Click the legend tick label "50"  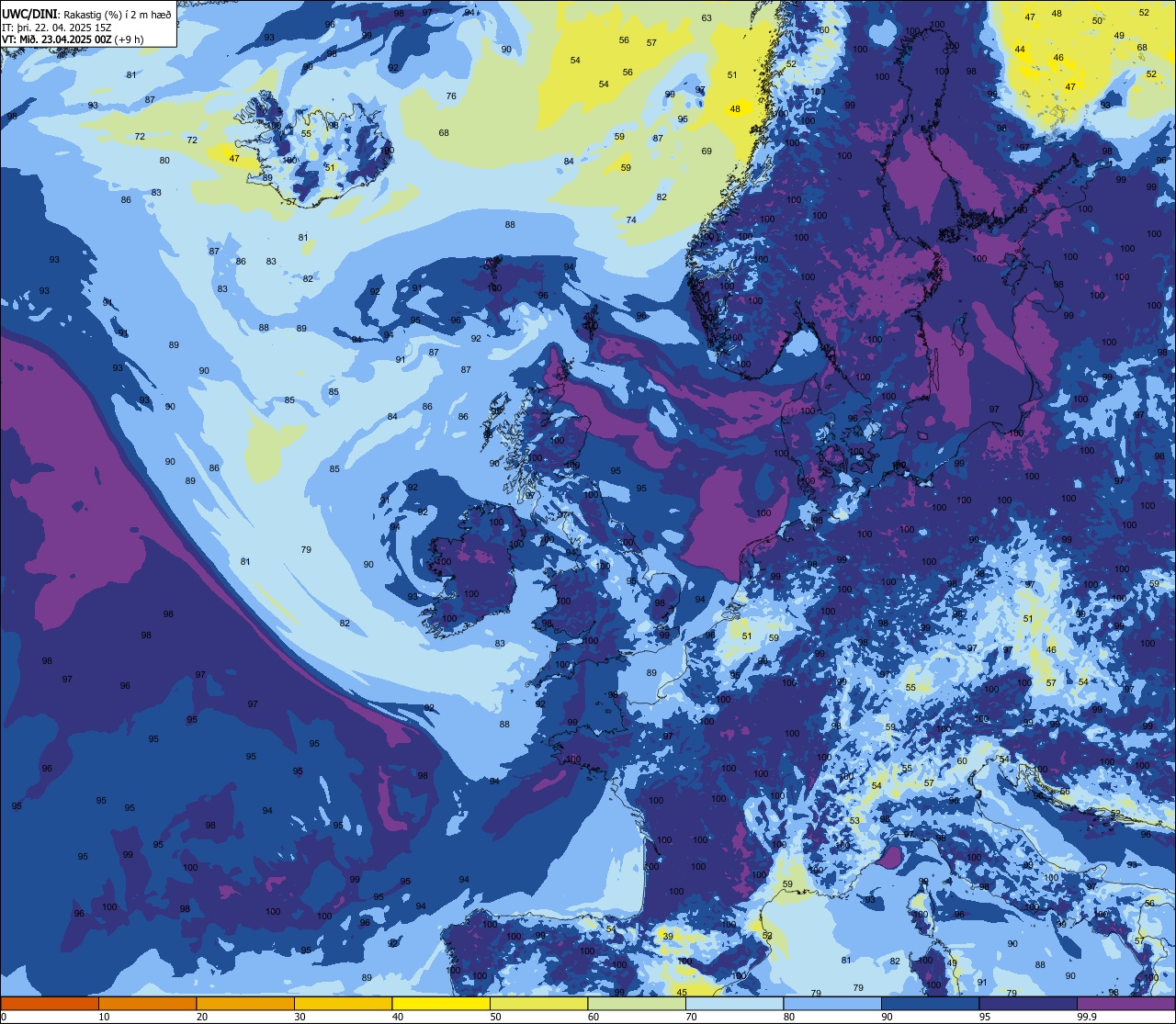pos(495,1017)
